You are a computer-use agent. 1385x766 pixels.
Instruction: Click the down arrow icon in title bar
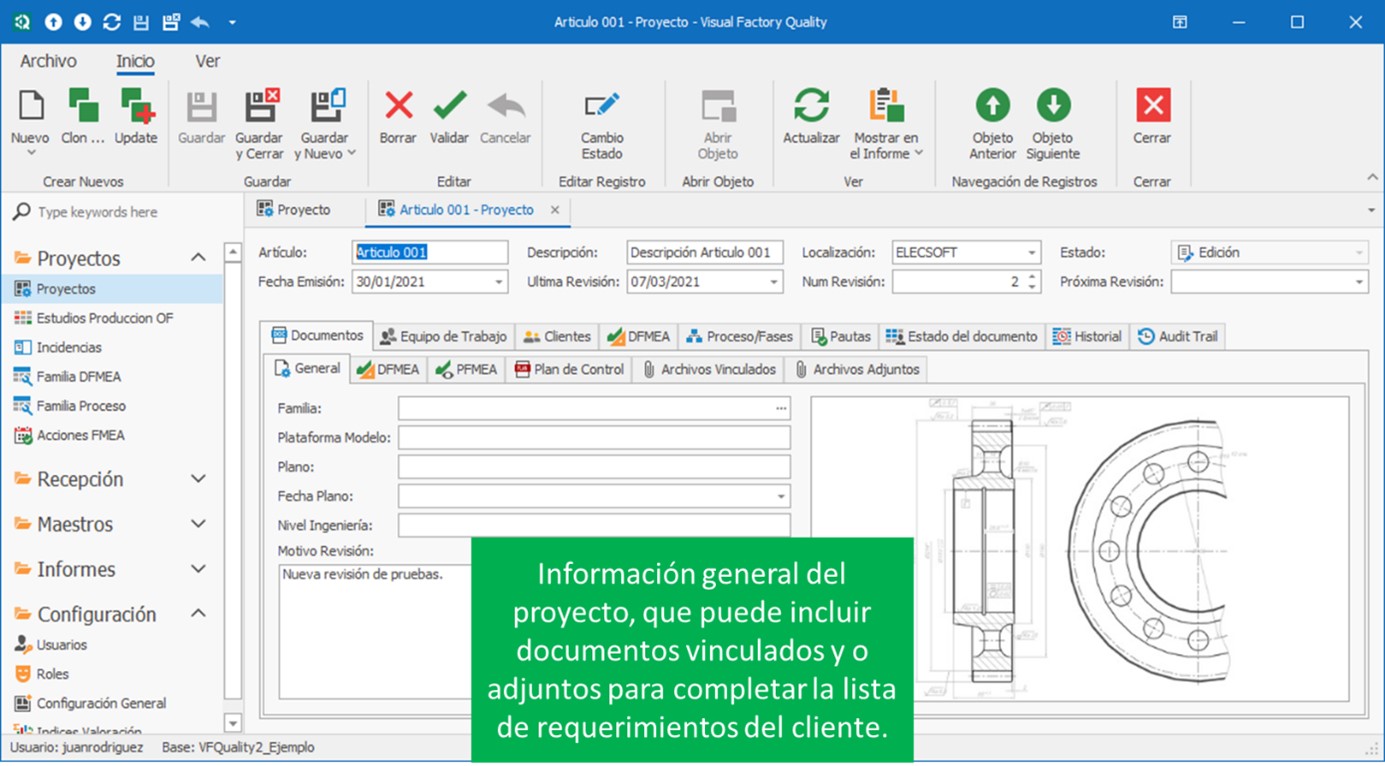83,22
